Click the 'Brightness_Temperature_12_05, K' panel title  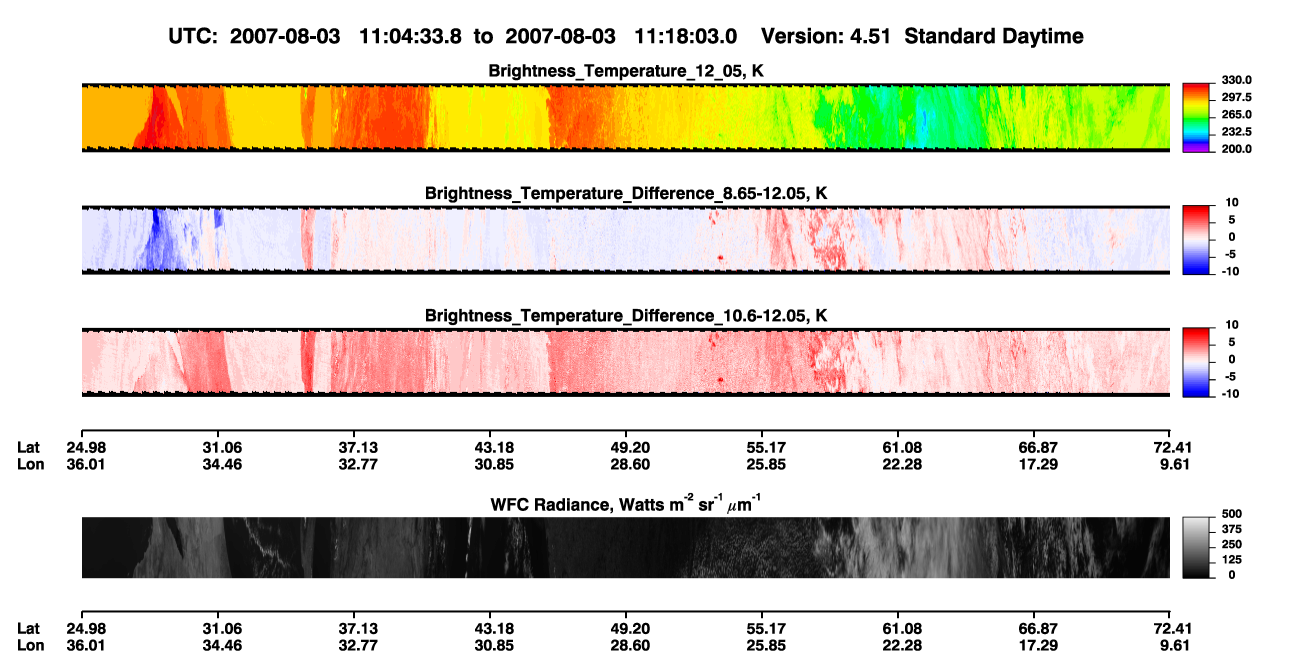[x=626, y=71]
